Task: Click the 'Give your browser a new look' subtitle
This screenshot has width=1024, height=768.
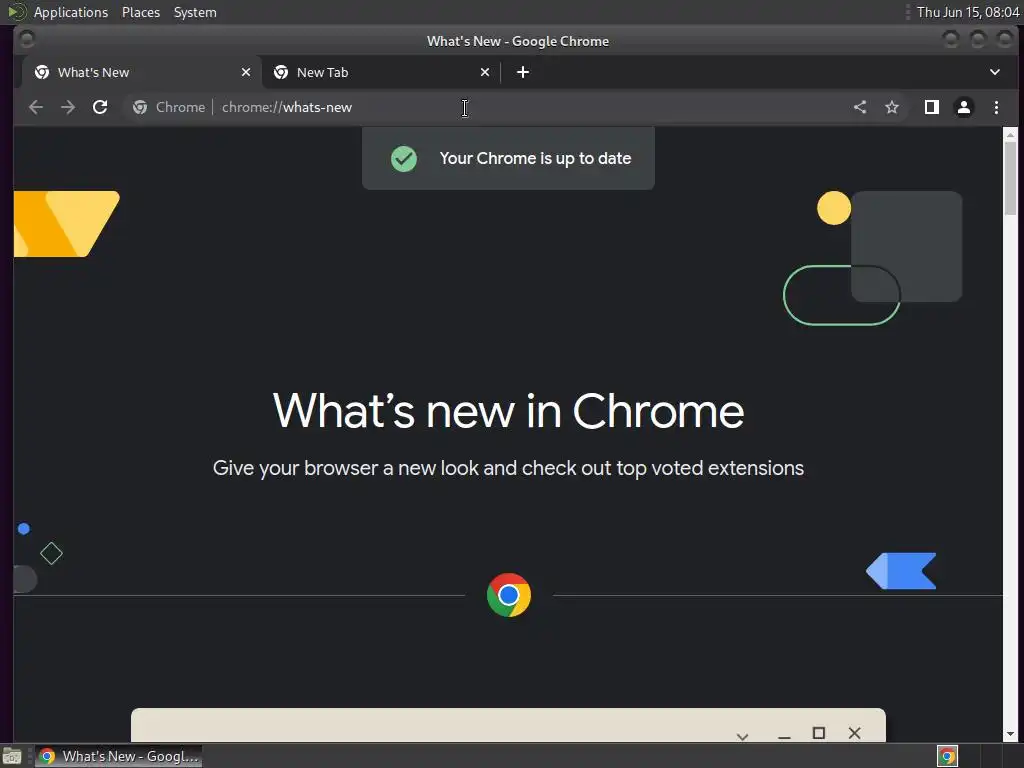Action: (508, 468)
